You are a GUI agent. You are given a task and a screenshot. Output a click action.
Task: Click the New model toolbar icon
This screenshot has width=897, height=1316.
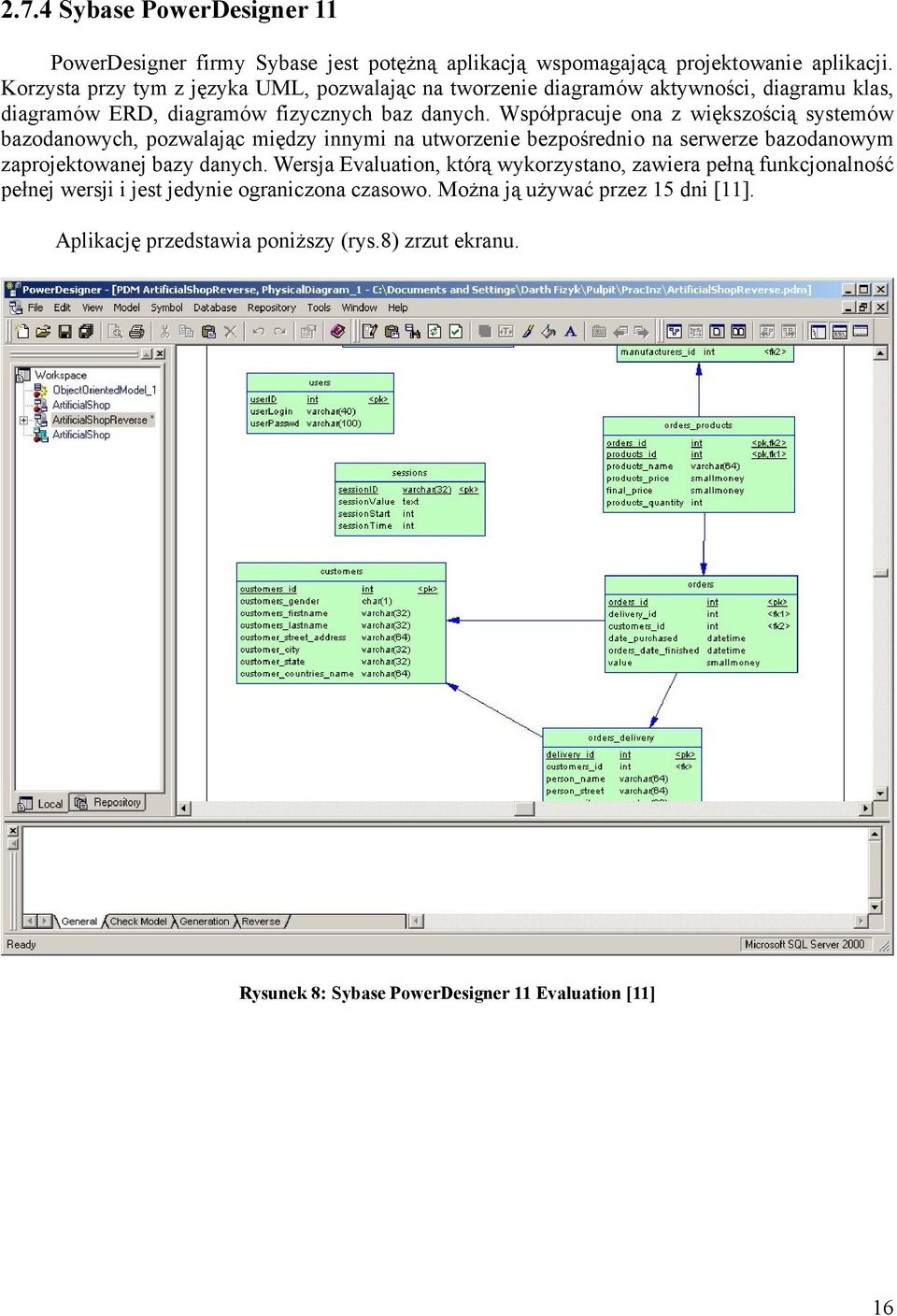pos(22,331)
